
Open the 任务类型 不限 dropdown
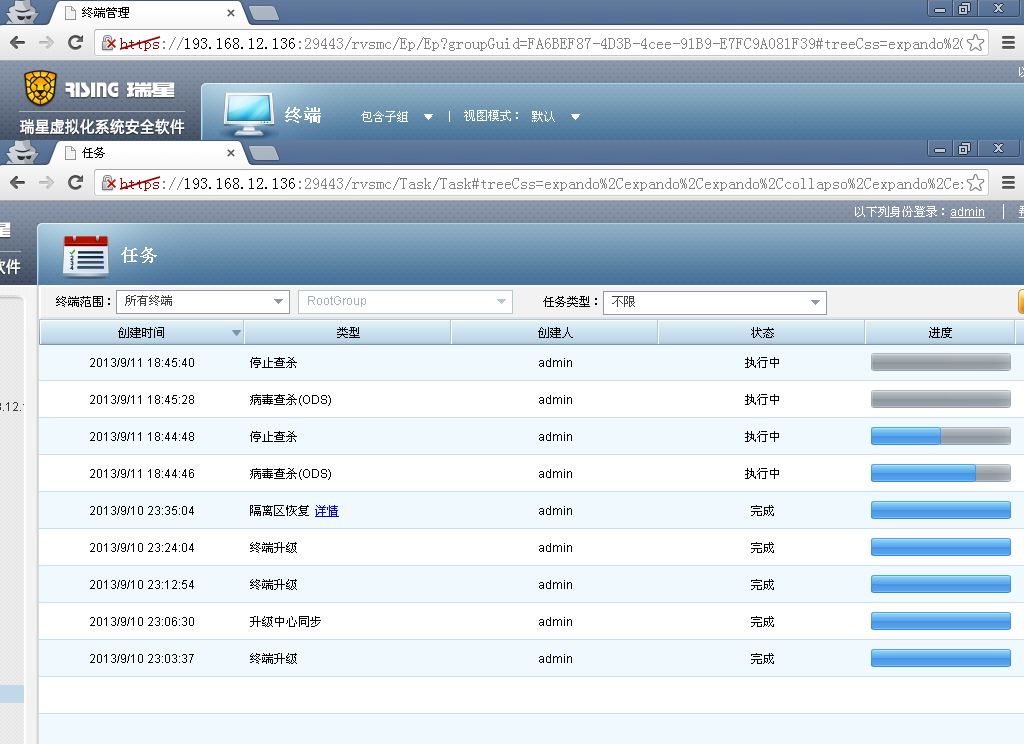coord(714,302)
